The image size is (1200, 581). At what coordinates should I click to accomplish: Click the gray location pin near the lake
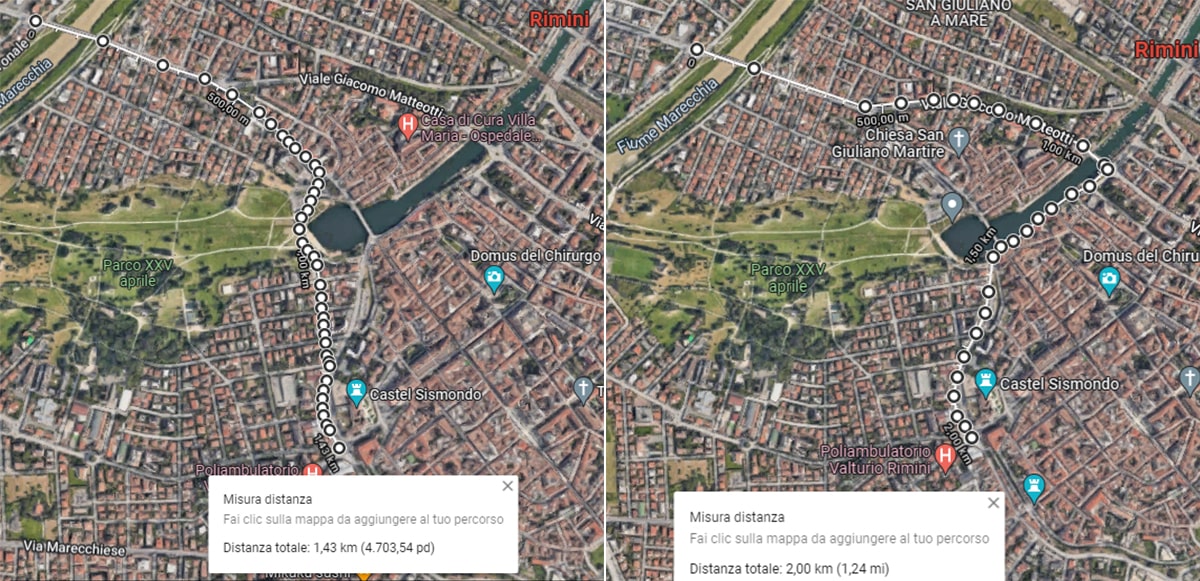coord(952,208)
